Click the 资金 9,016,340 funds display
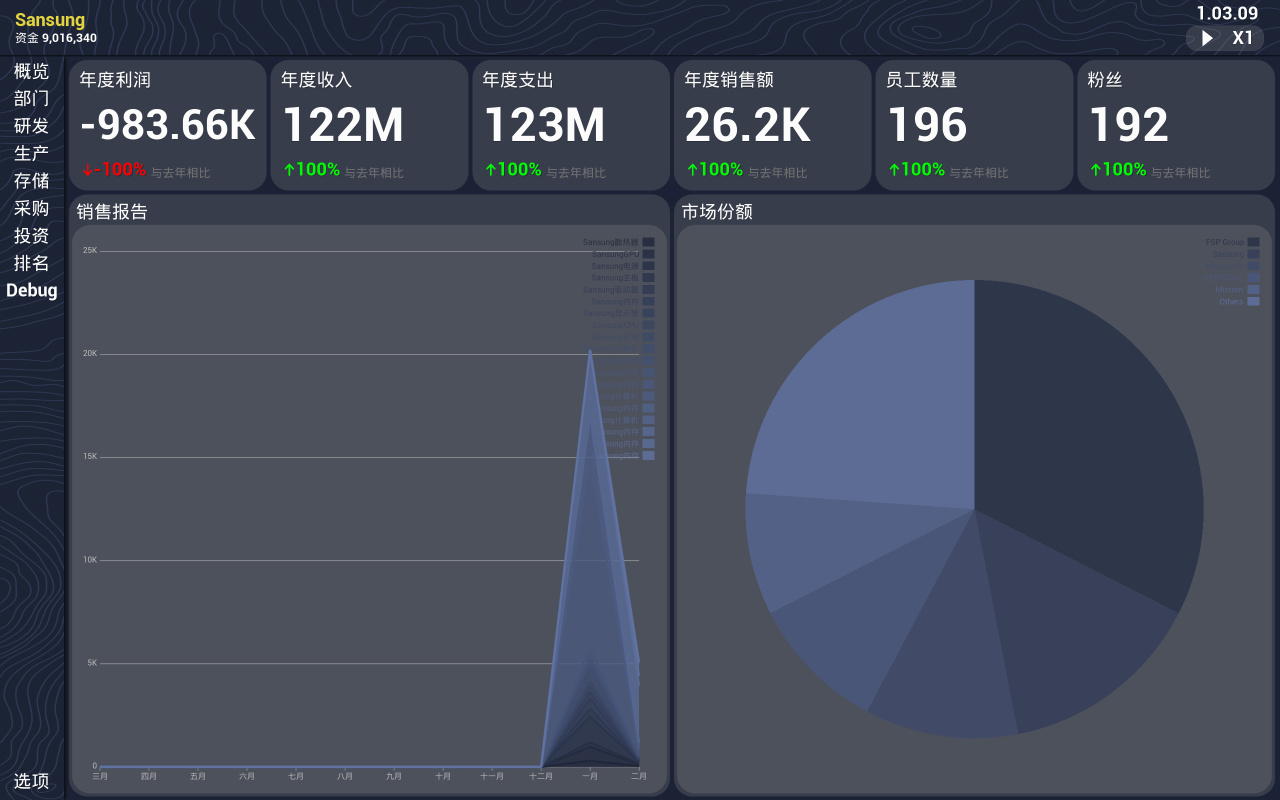1280x800 pixels. (56, 38)
